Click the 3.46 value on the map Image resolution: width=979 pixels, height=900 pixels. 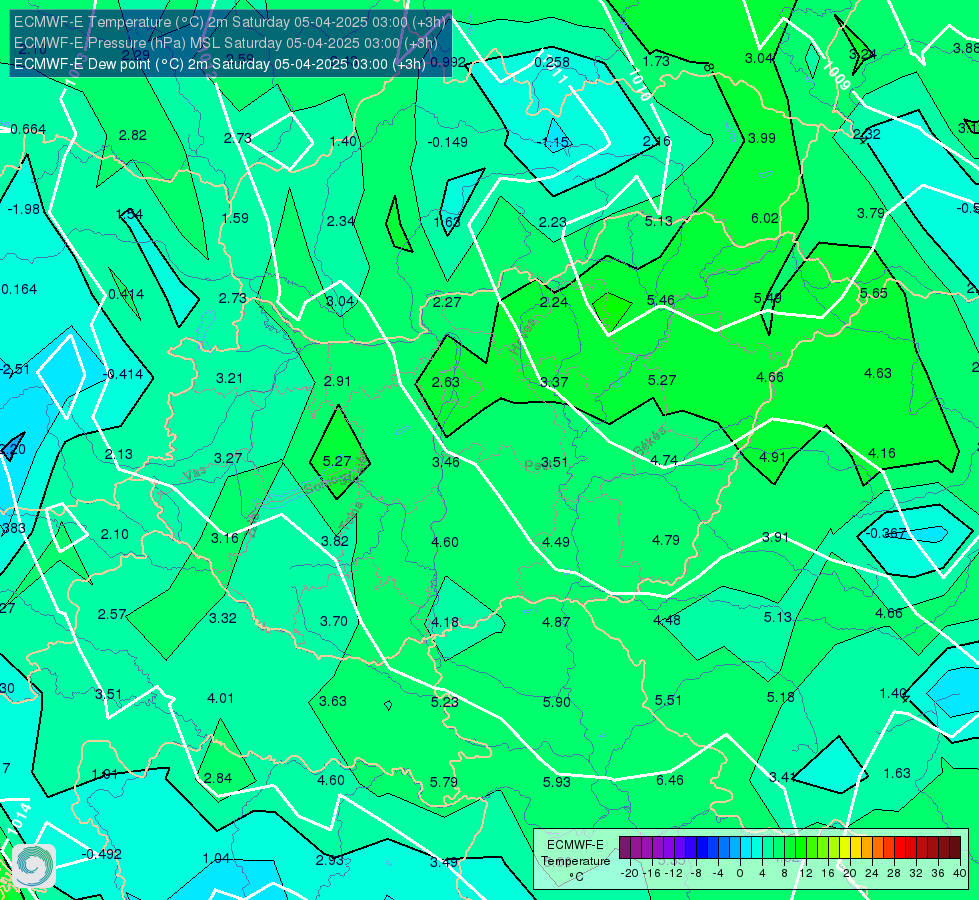(446, 462)
